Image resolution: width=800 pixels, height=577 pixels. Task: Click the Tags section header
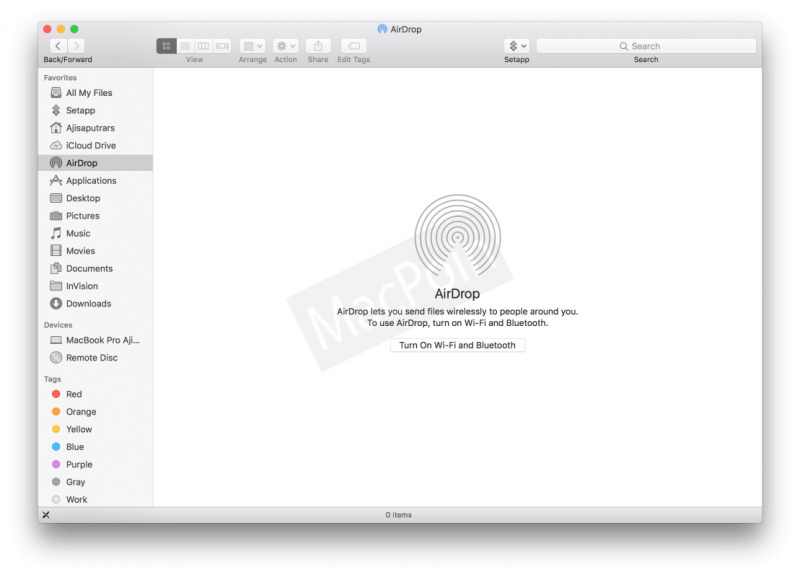(x=53, y=379)
